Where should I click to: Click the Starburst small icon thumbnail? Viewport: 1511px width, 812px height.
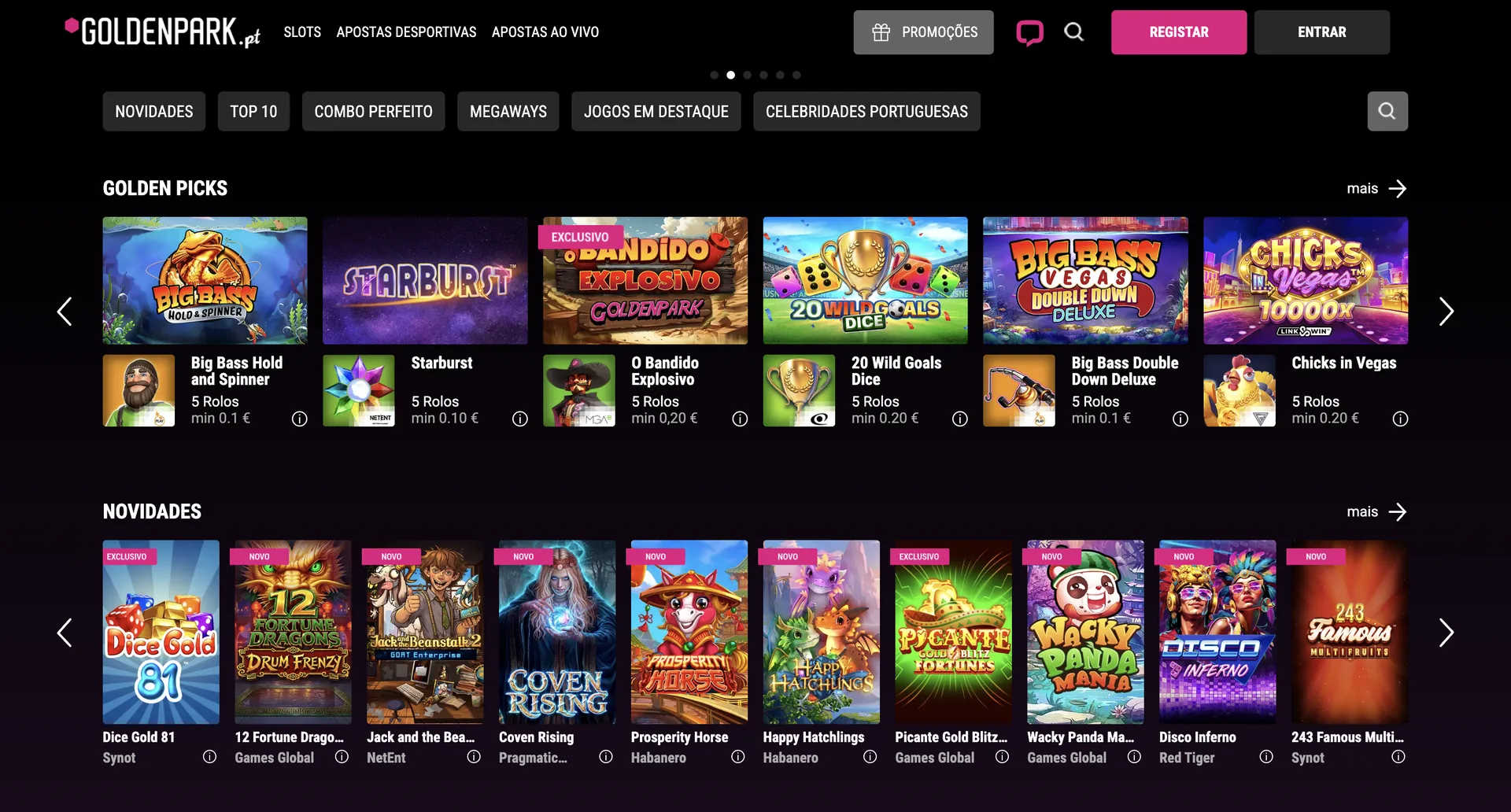[359, 390]
